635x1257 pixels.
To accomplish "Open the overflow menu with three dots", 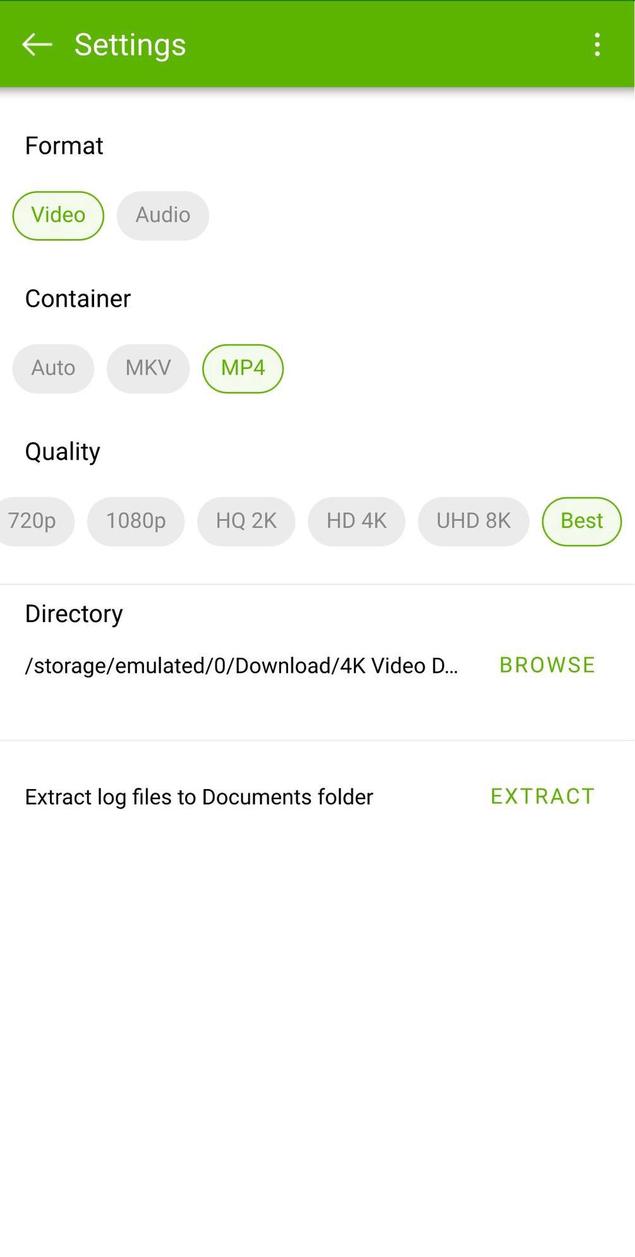I will point(597,44).
